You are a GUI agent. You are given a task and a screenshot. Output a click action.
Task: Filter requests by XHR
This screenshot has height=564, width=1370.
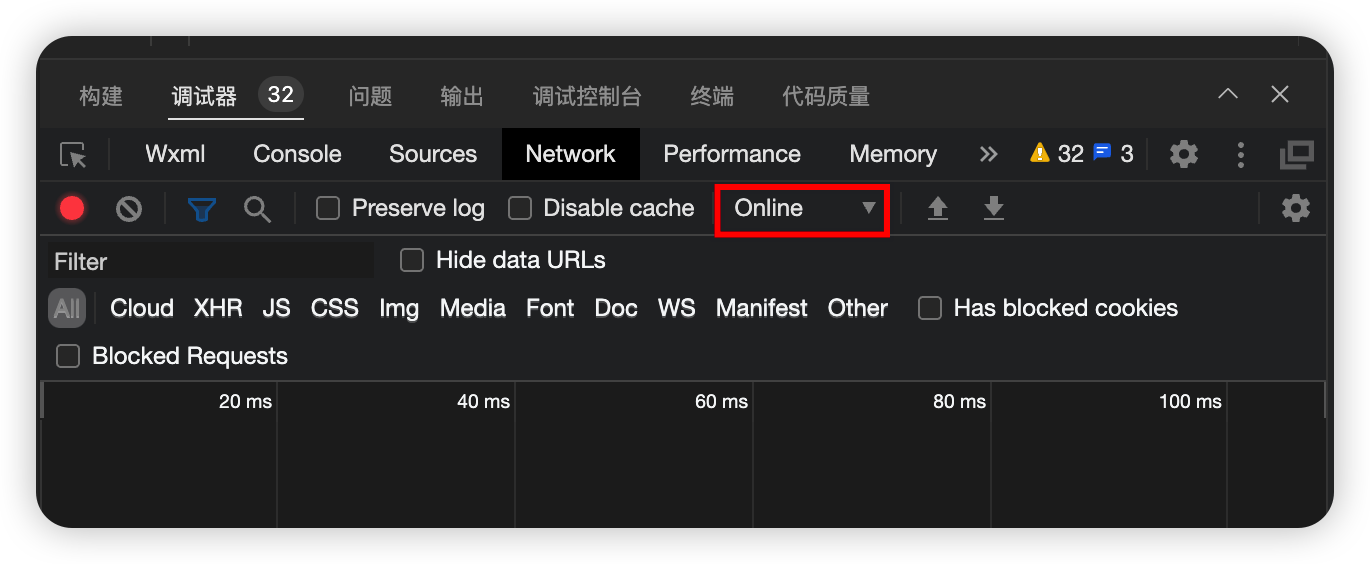tap(218, 308)
